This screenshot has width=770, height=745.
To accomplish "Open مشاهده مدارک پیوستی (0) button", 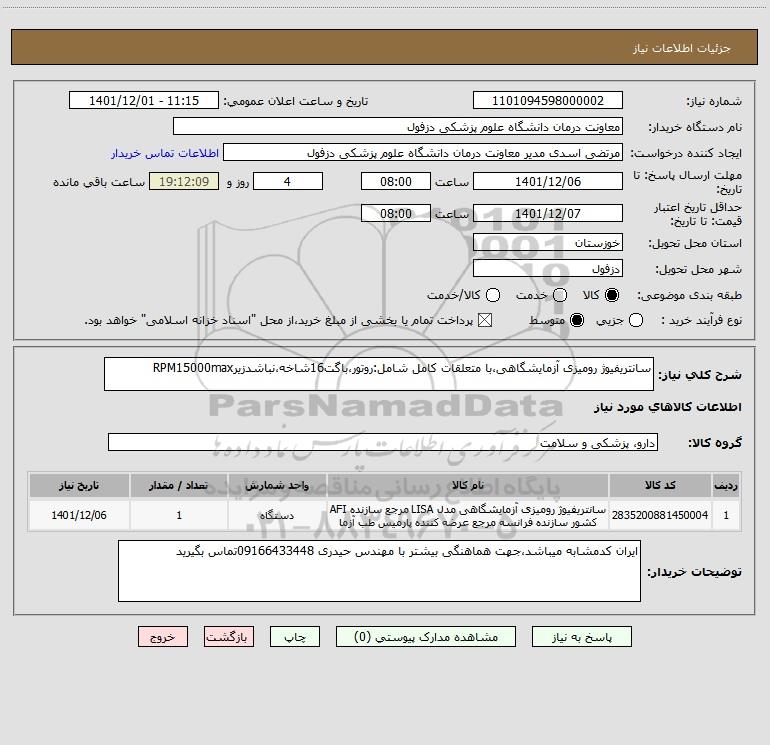I will point(426,637).
